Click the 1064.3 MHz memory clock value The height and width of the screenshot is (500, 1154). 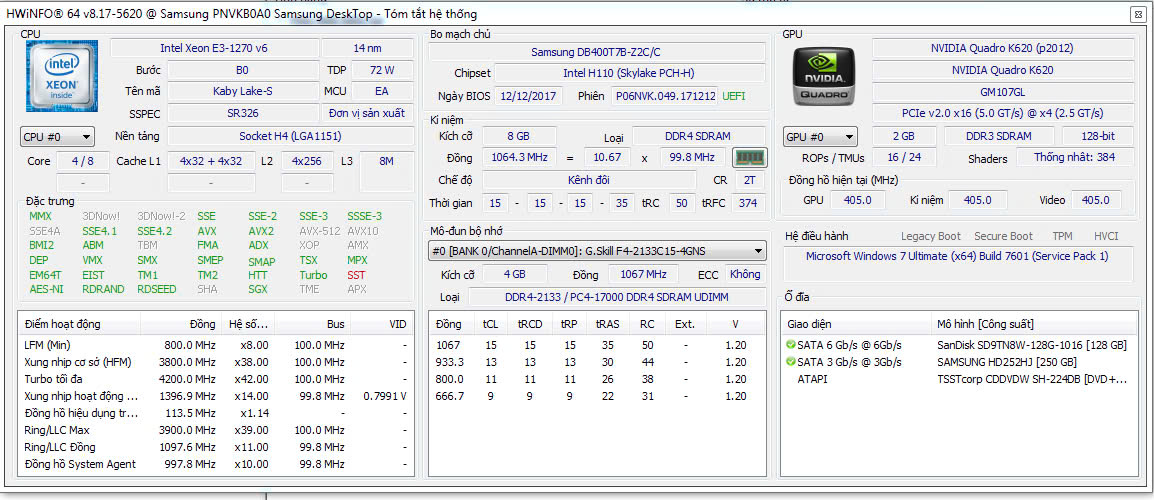pyautogui.click(x=519, y=158)
